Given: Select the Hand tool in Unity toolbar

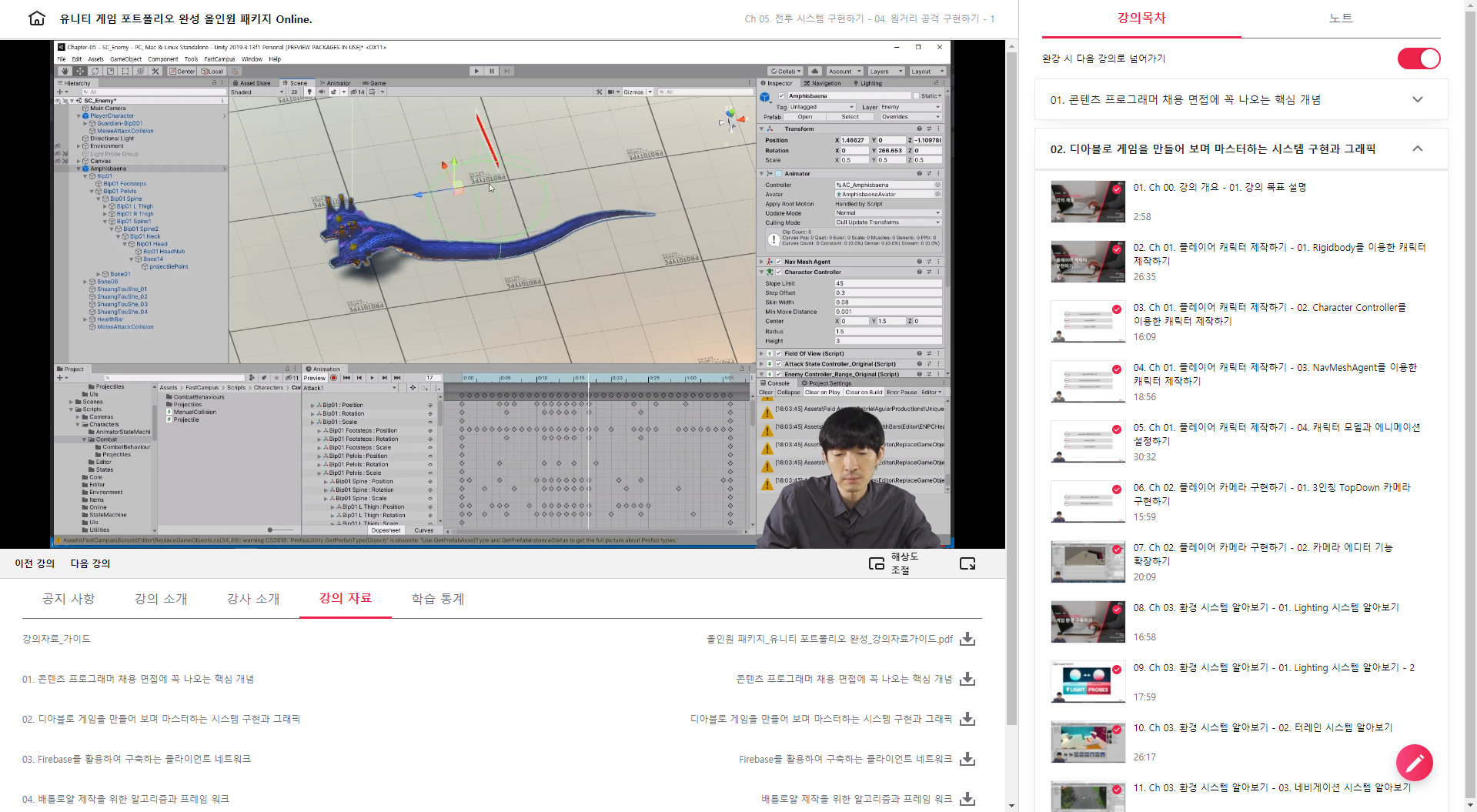Looking at the screenshot, I should pos(65,71).
